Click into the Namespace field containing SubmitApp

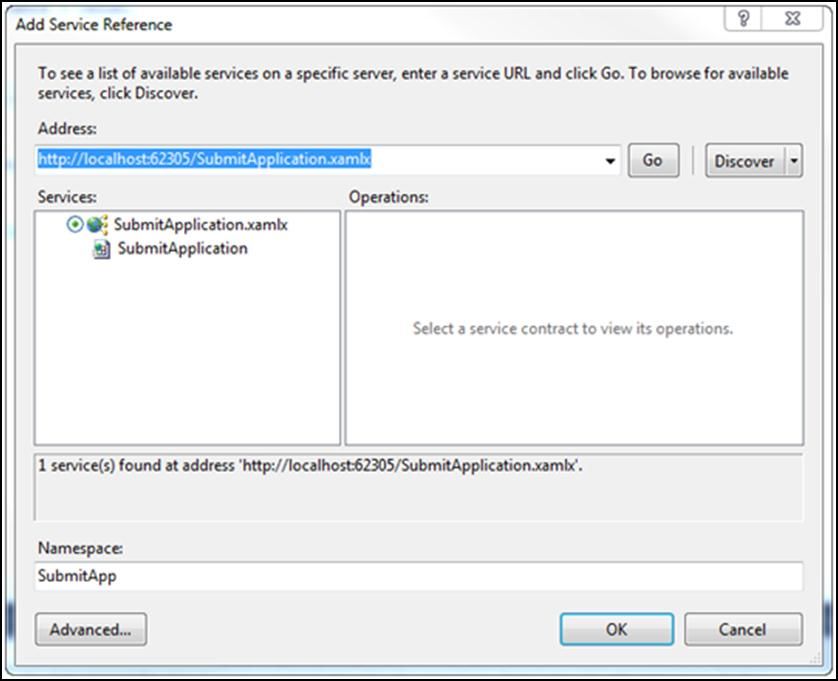pos(418,576)
